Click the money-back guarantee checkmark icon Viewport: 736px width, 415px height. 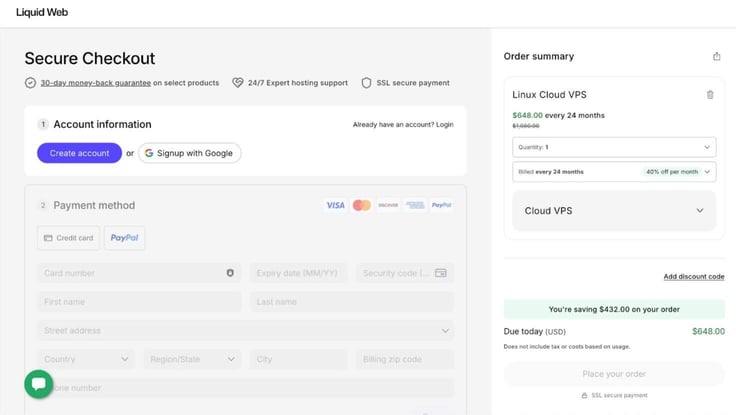tap(30, 83)
